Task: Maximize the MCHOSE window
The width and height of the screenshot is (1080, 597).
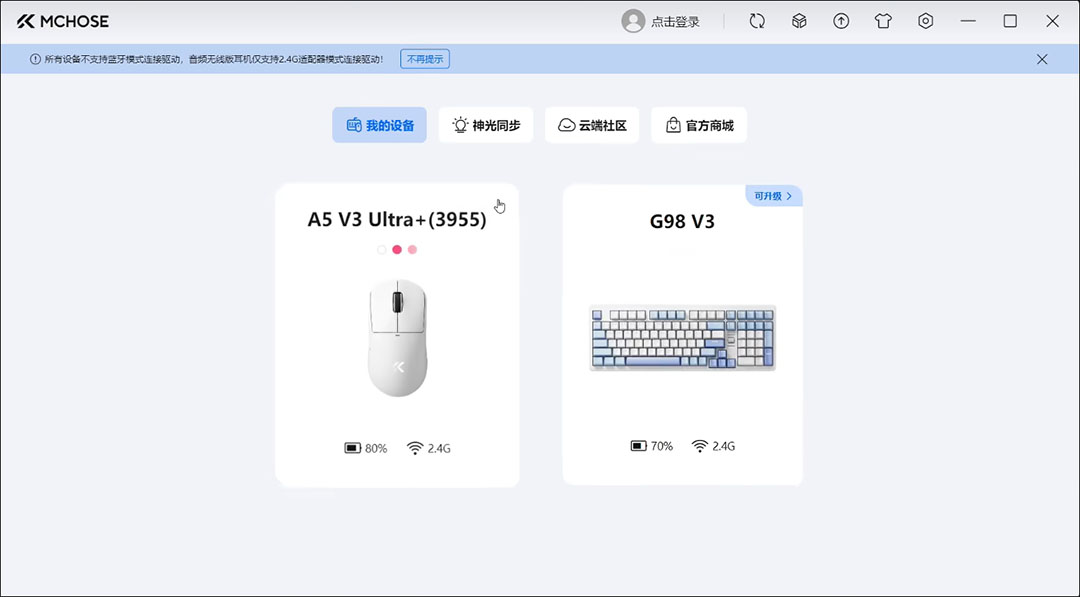Action: [x=1010, y=21]
